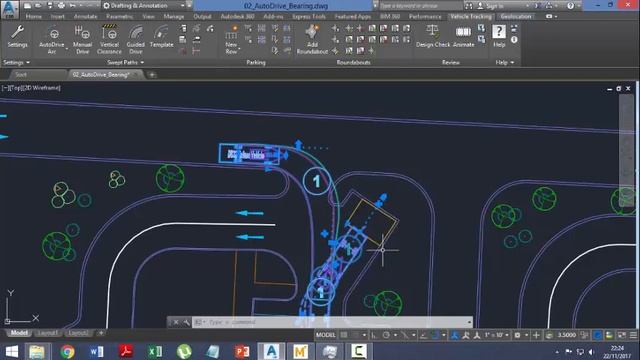Click the 3.5000 value in status bar
This screenshot has height=360, width=640.
[x=567, y=335]
